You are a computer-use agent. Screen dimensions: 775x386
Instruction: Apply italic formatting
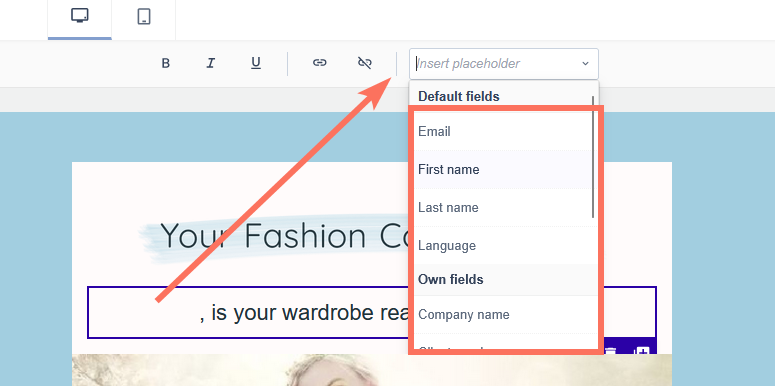[211, 63]
